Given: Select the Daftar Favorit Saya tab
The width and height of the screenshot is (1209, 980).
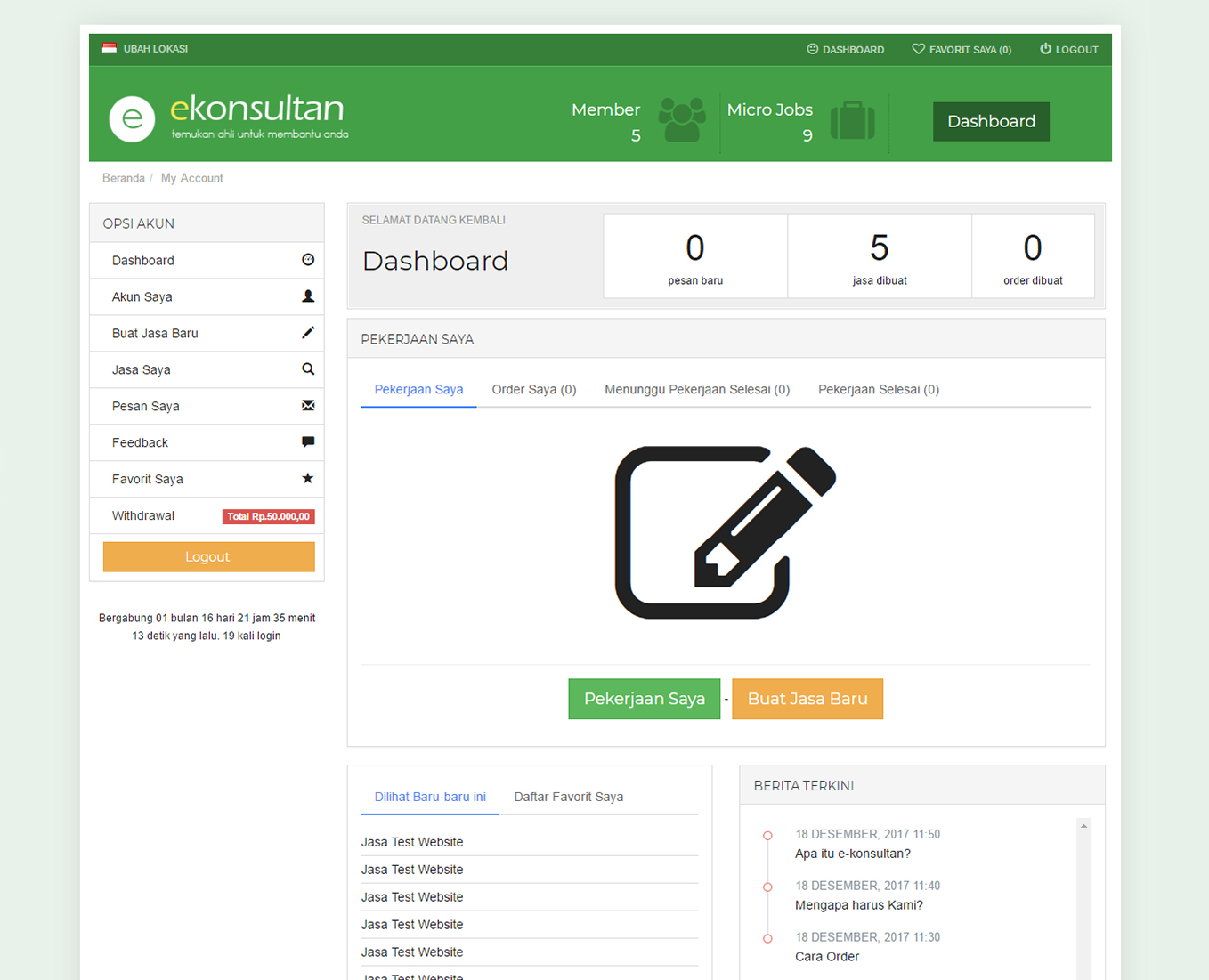Looking at the screenshot, I should pyautogui.click(x=568, y=797).
